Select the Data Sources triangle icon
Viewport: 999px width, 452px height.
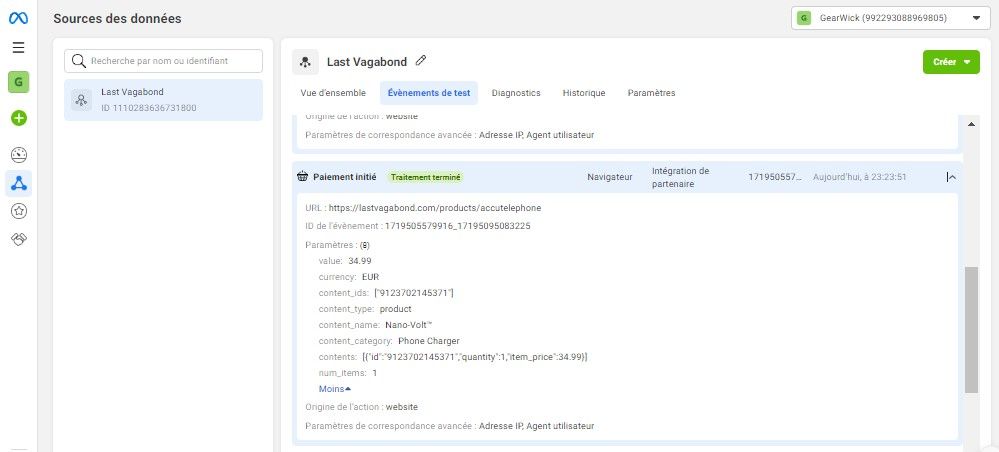19,184
